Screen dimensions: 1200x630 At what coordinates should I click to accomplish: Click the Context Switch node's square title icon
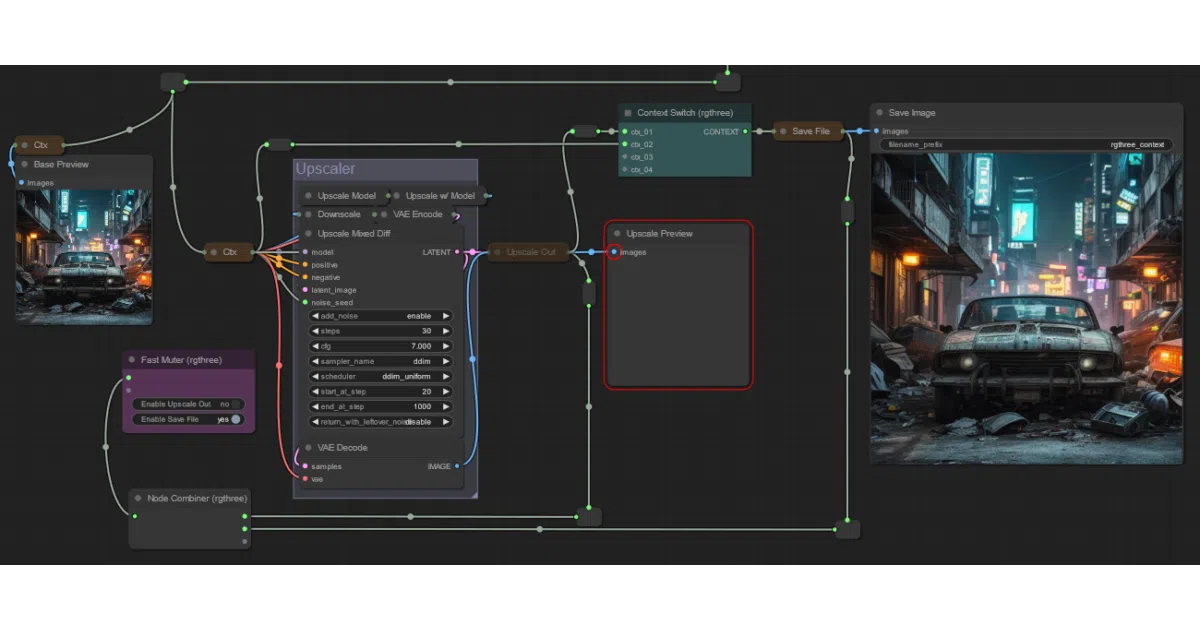(628, 113)
